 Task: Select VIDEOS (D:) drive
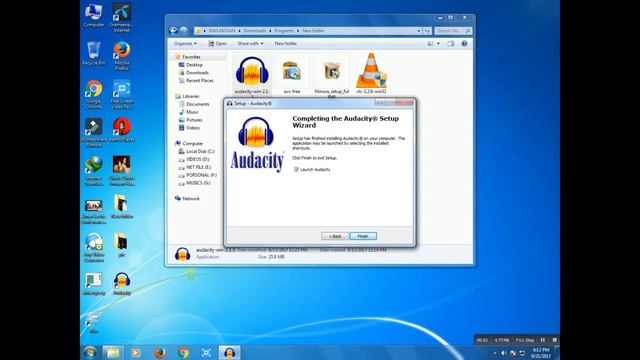tap(198, 159)
